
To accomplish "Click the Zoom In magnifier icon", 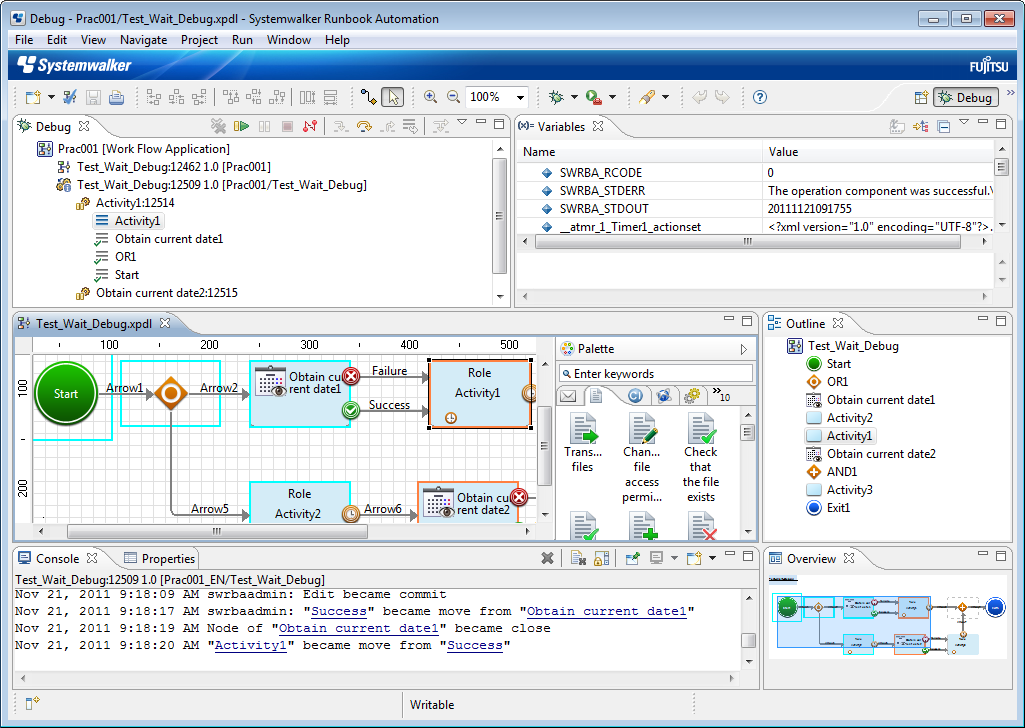I will 430,97.
